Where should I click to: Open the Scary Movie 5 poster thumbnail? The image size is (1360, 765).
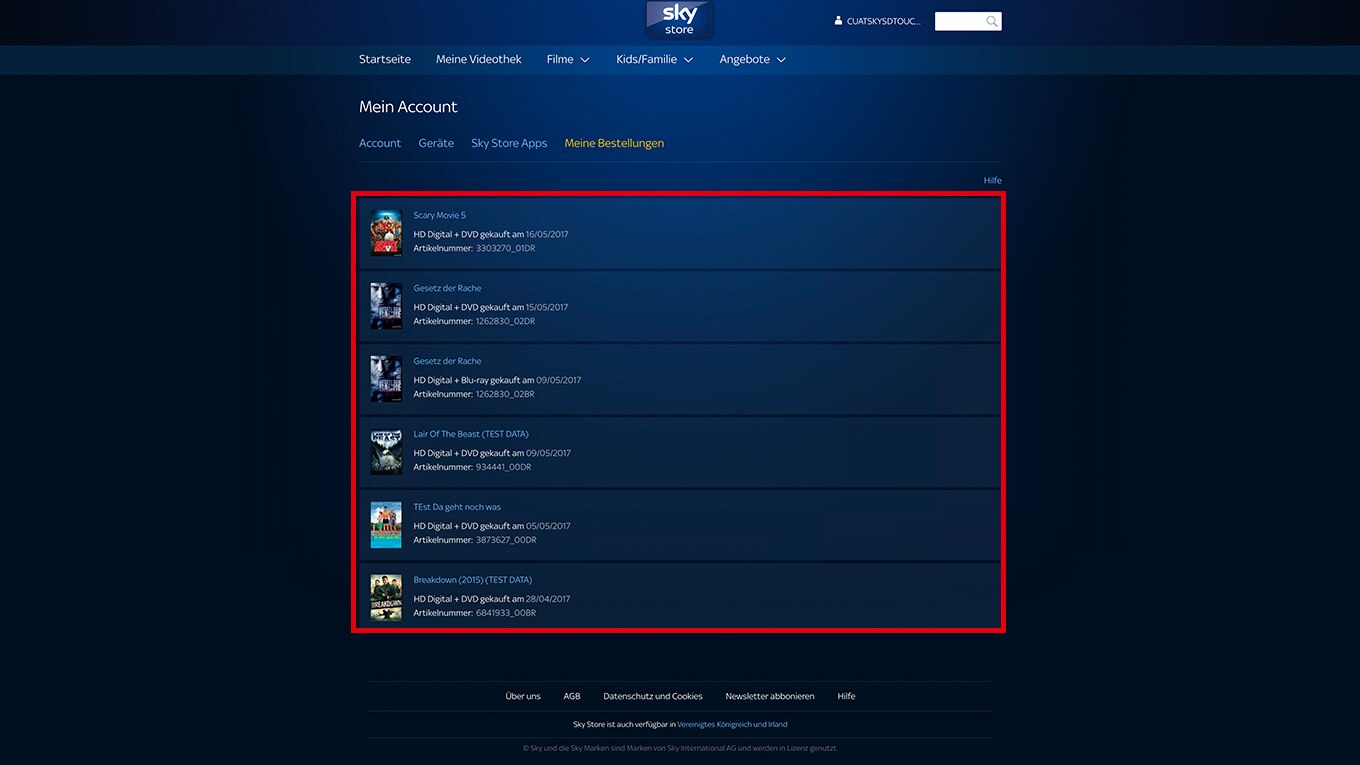click(x=386, y=233)
